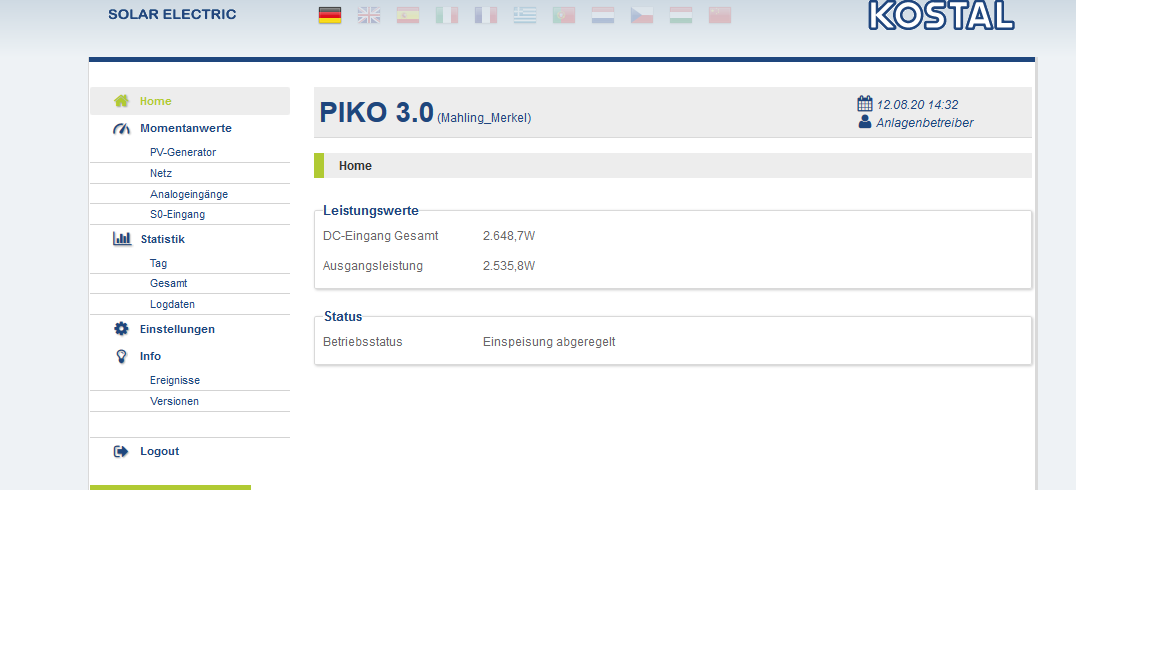The image size is (1152, 648).
Task: Click the Logout arrow icon
Action: [121, 451]
